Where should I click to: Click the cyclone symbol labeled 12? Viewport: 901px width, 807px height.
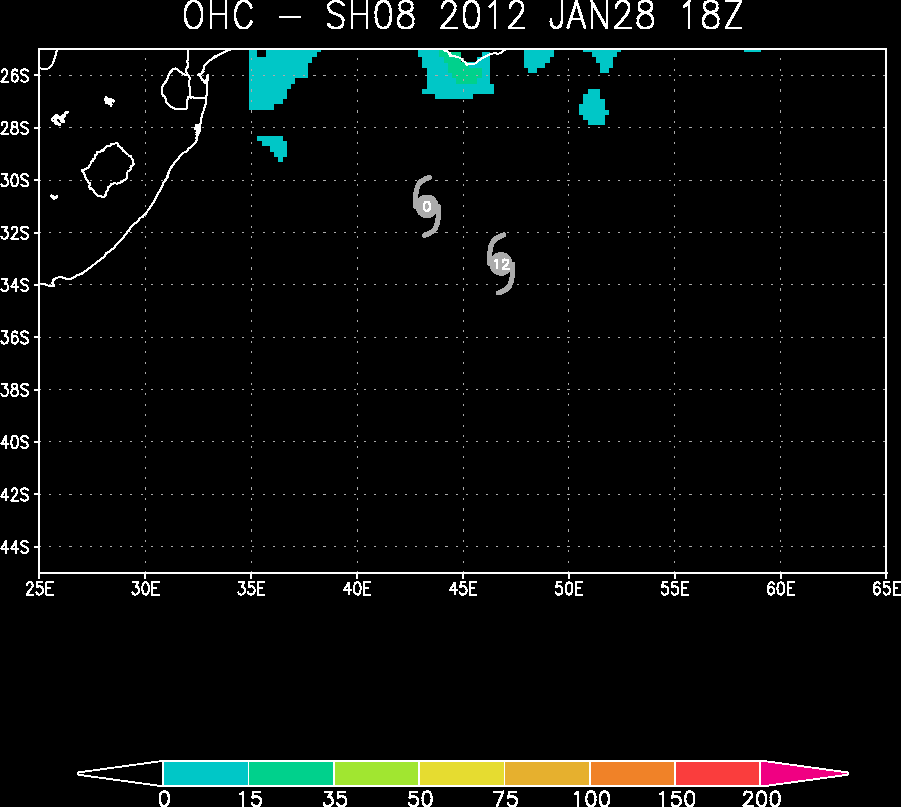pos(500,264)
